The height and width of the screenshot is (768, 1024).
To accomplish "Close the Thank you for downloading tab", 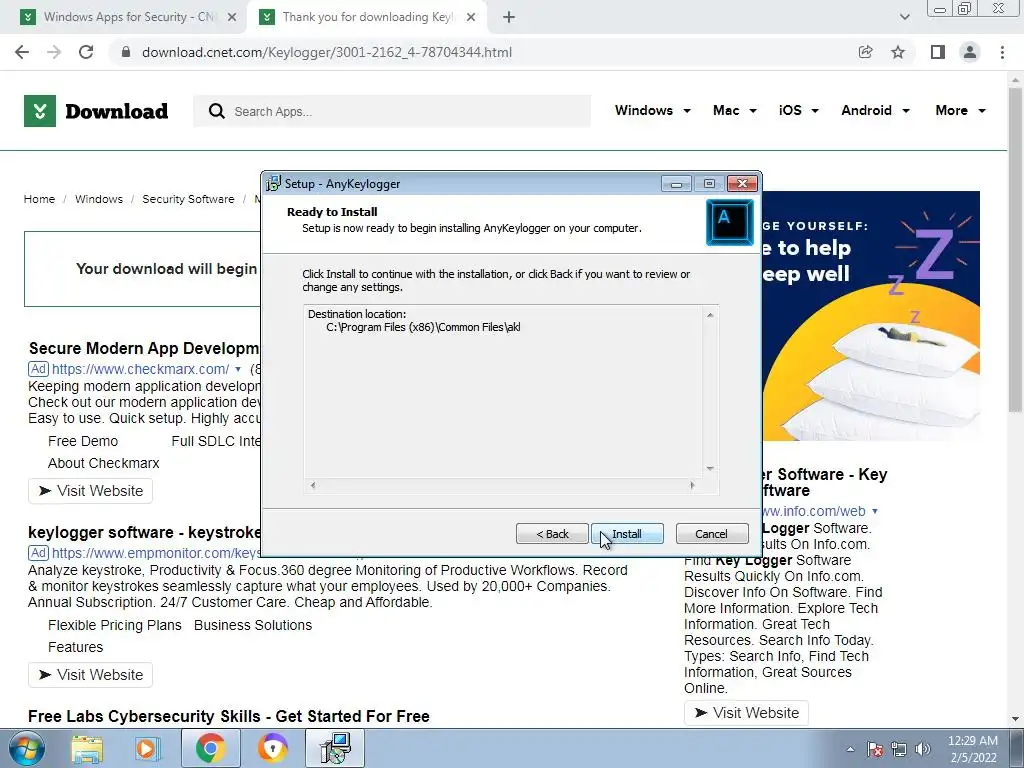I will coord(471,18).
